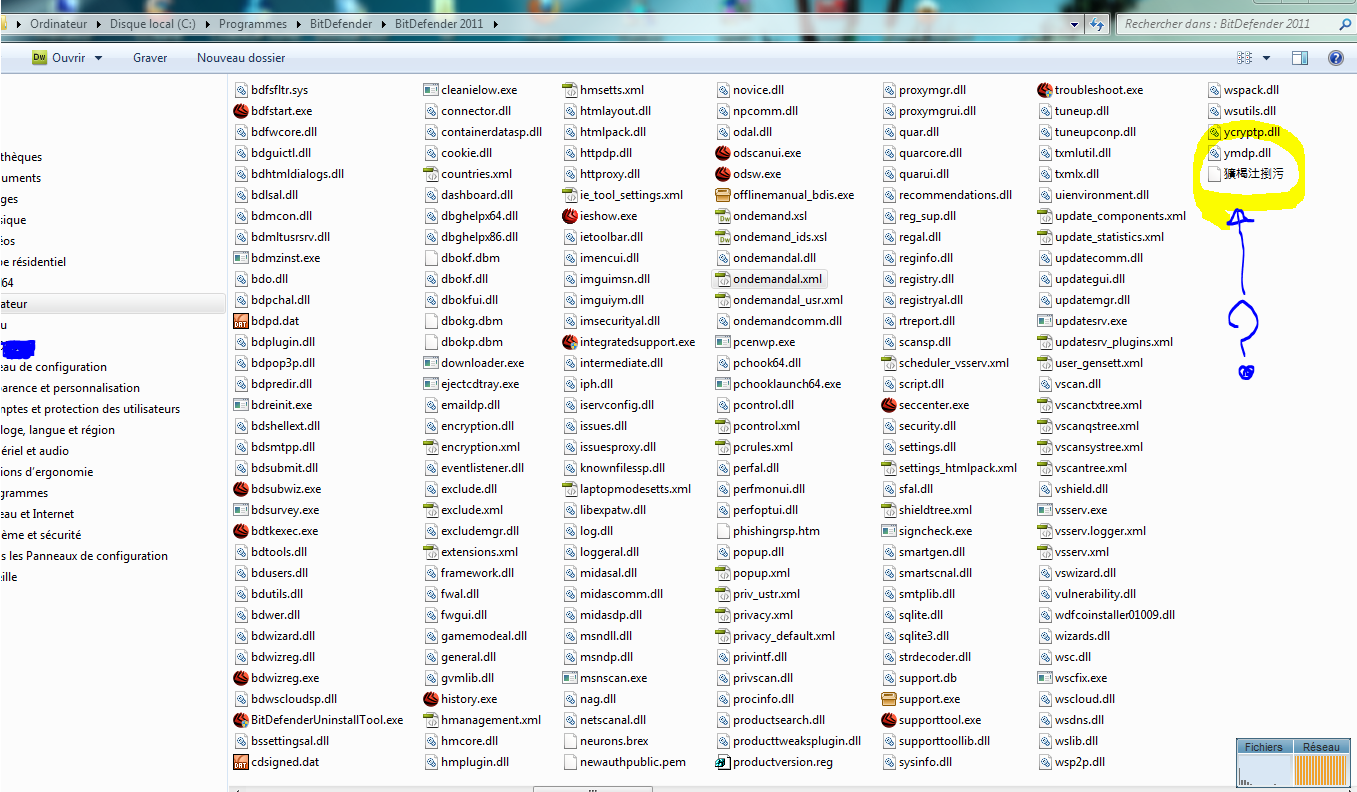Select the bdsubwiz.exe application icon
This screenshot has width=1357, height=792.
click(240, 489)
